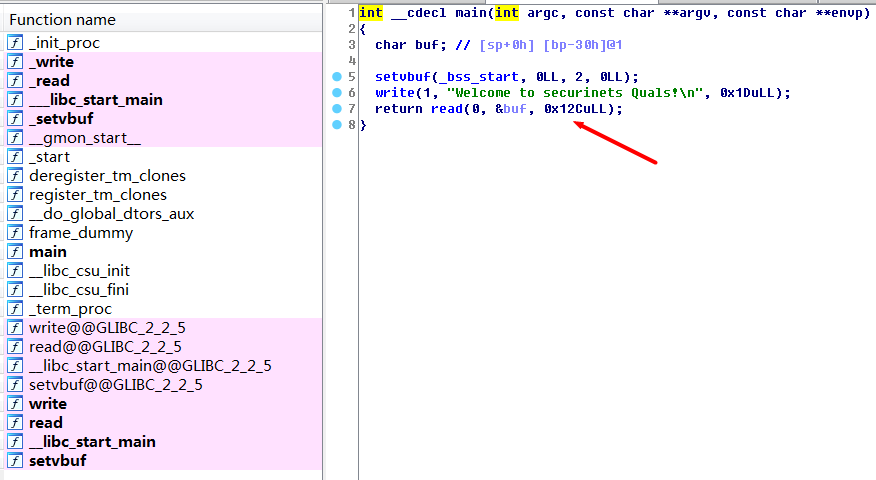Click the function icon next to __gmon_start__
Viewport: 876px width, 480px height.
[15, 138]
